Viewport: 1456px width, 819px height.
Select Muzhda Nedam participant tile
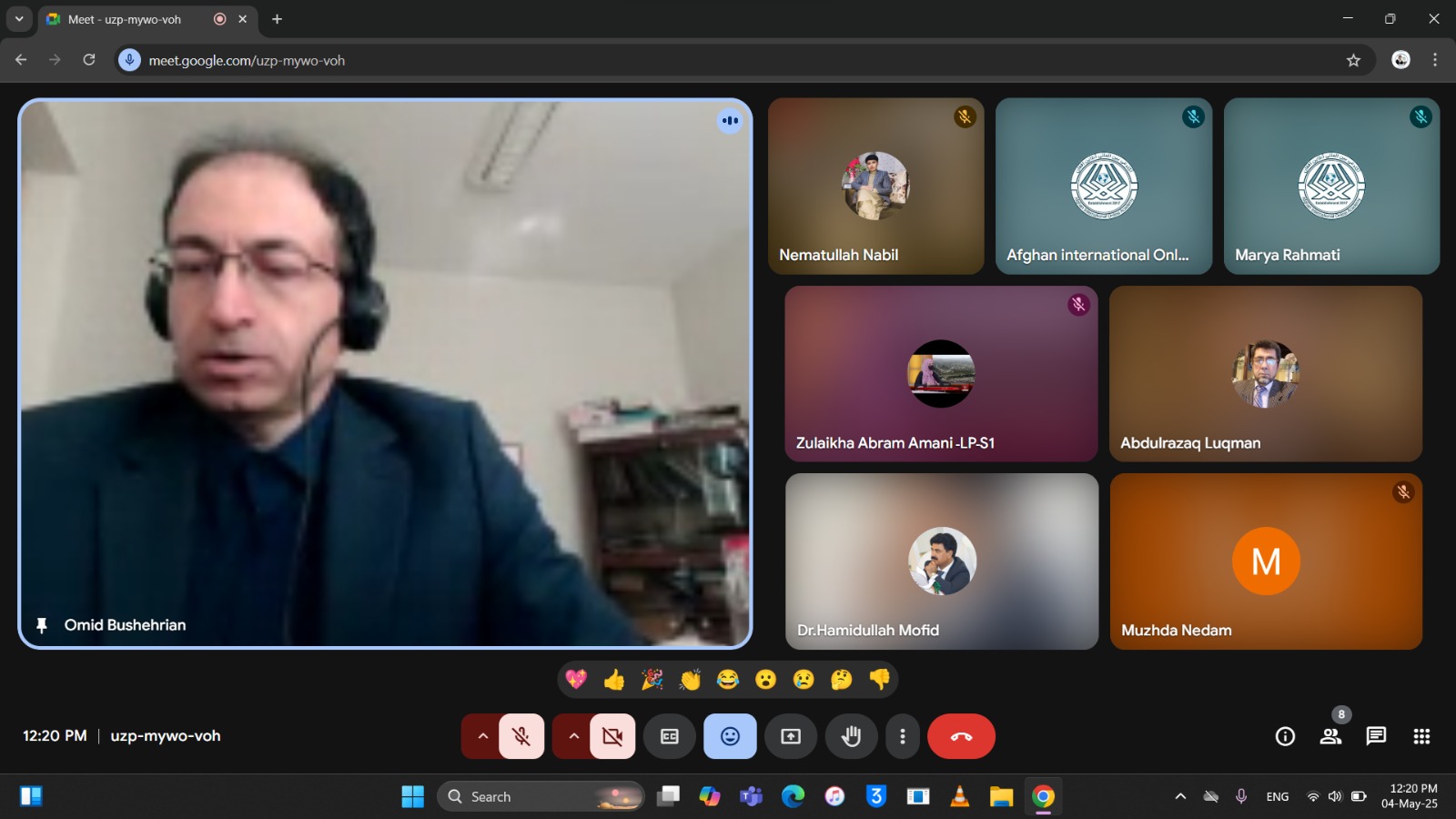1266,561
